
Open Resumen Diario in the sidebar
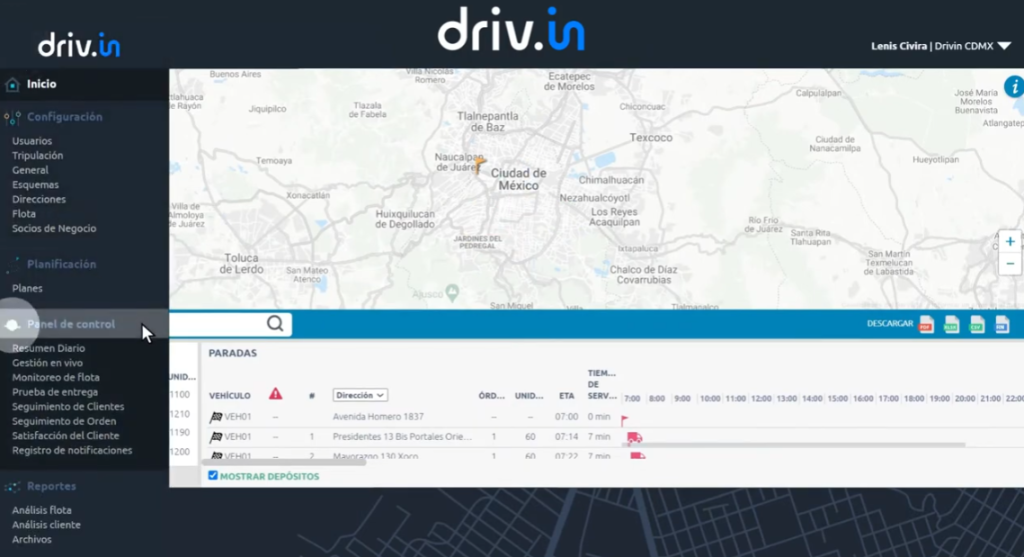[48, 348]
